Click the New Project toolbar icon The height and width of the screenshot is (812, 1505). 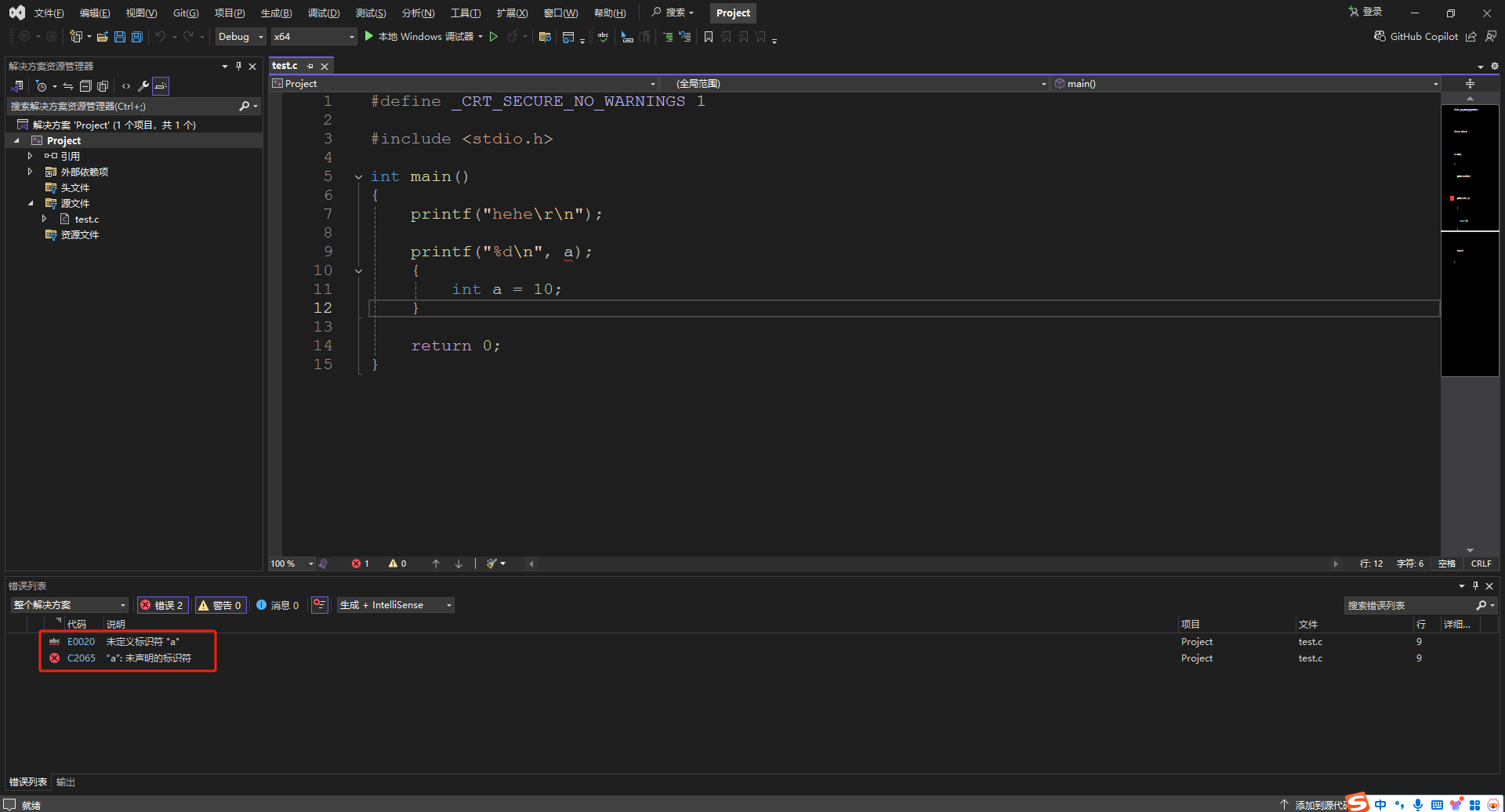point(76,37)
